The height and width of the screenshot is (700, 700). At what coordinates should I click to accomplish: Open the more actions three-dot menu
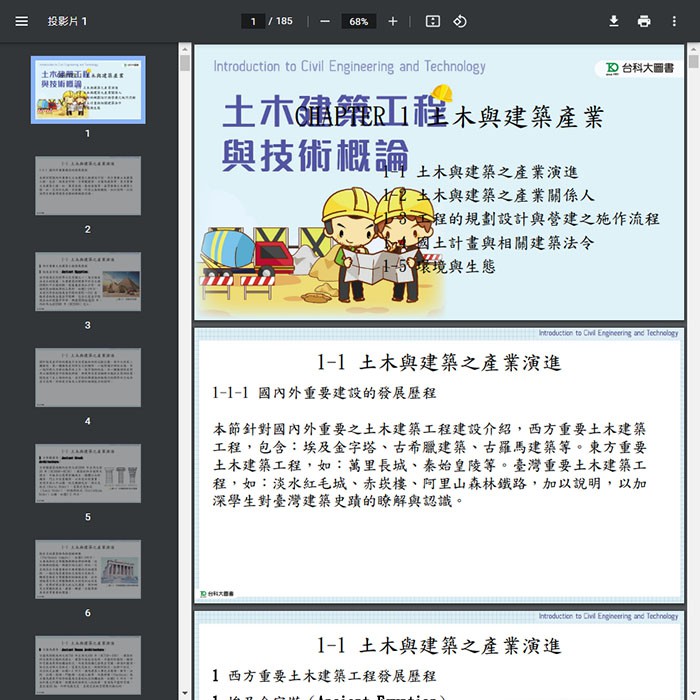point(674,21)
